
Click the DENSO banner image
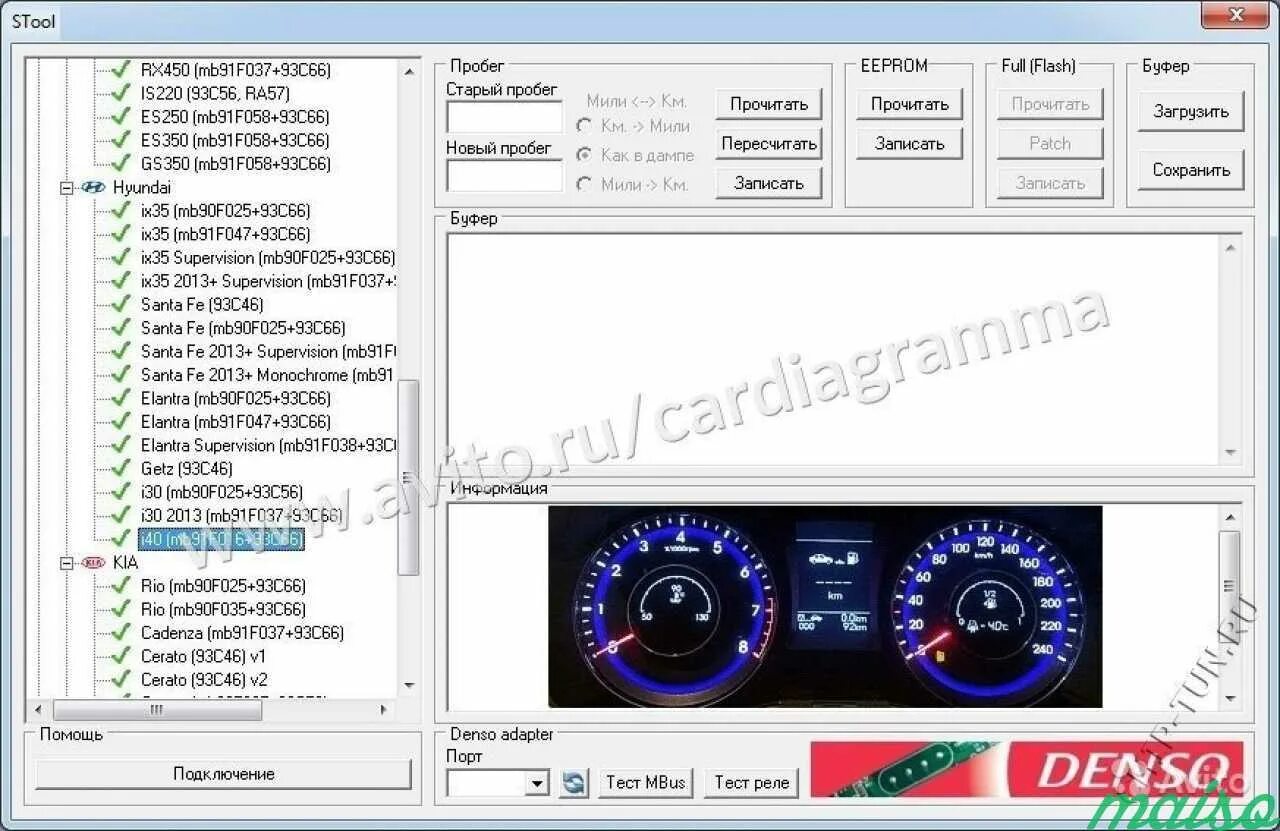click(x=1026, y=769)
